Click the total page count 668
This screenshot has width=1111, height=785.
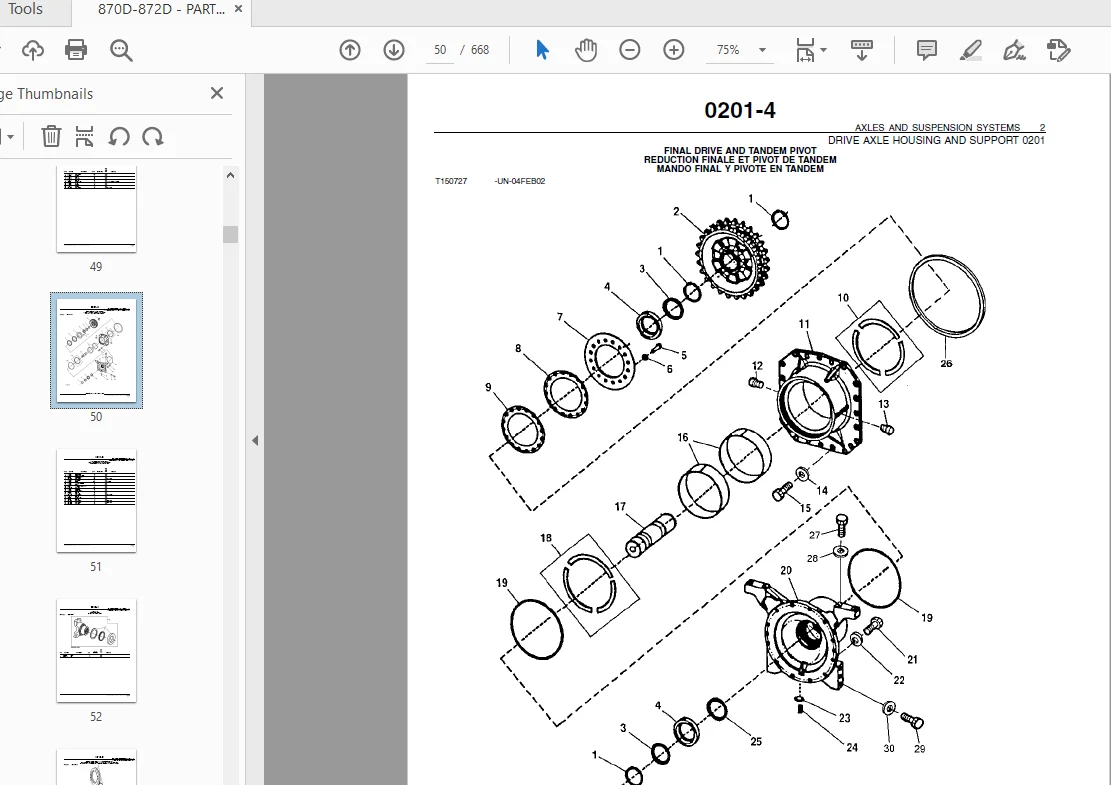click(480, 50)
